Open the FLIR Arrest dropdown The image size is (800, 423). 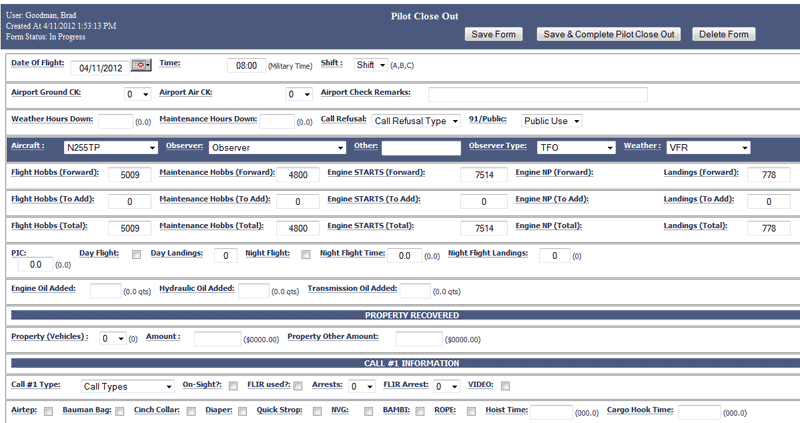click(446, 386)
